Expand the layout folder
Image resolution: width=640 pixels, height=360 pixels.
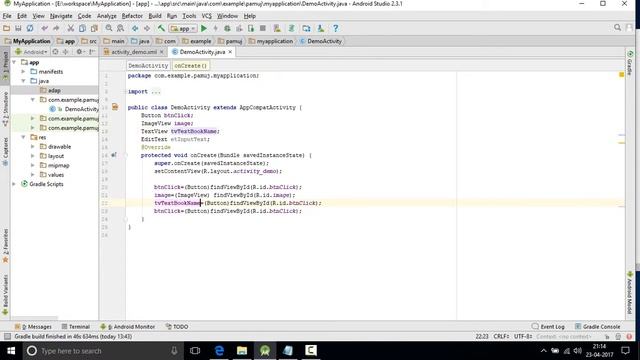pos(33,156)
